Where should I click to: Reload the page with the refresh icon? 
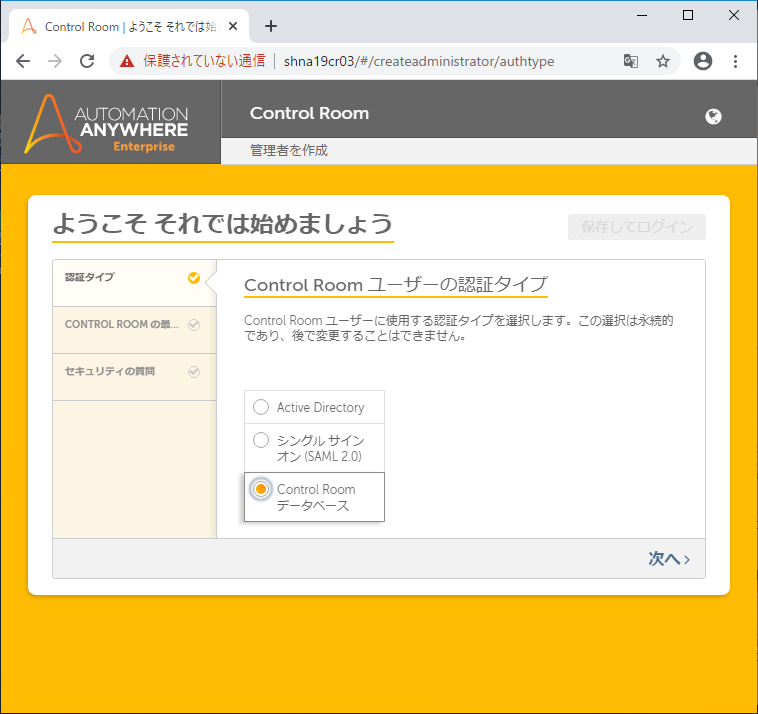(x=87, y=61)
